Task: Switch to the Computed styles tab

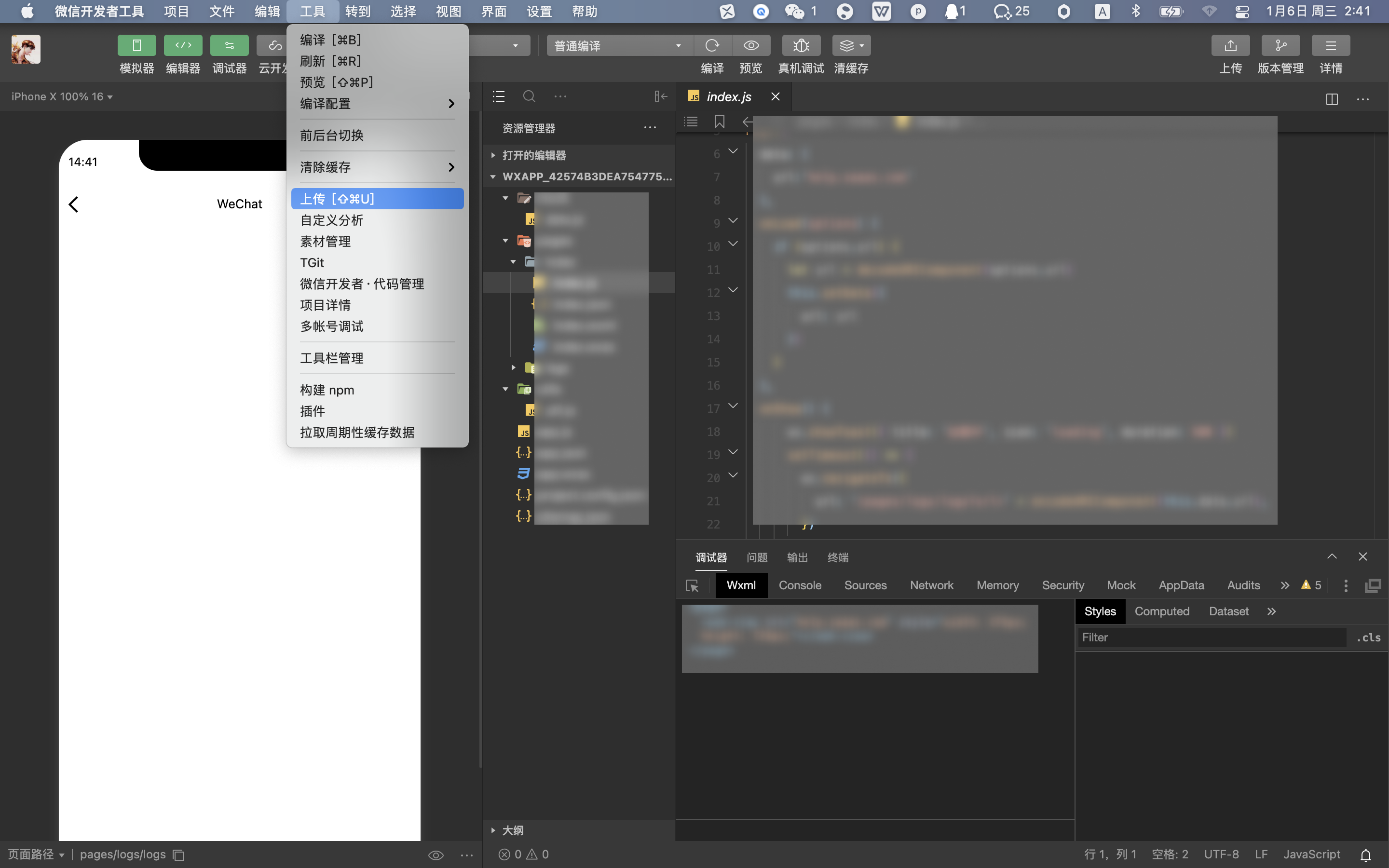Action: tap(1162, 611)
